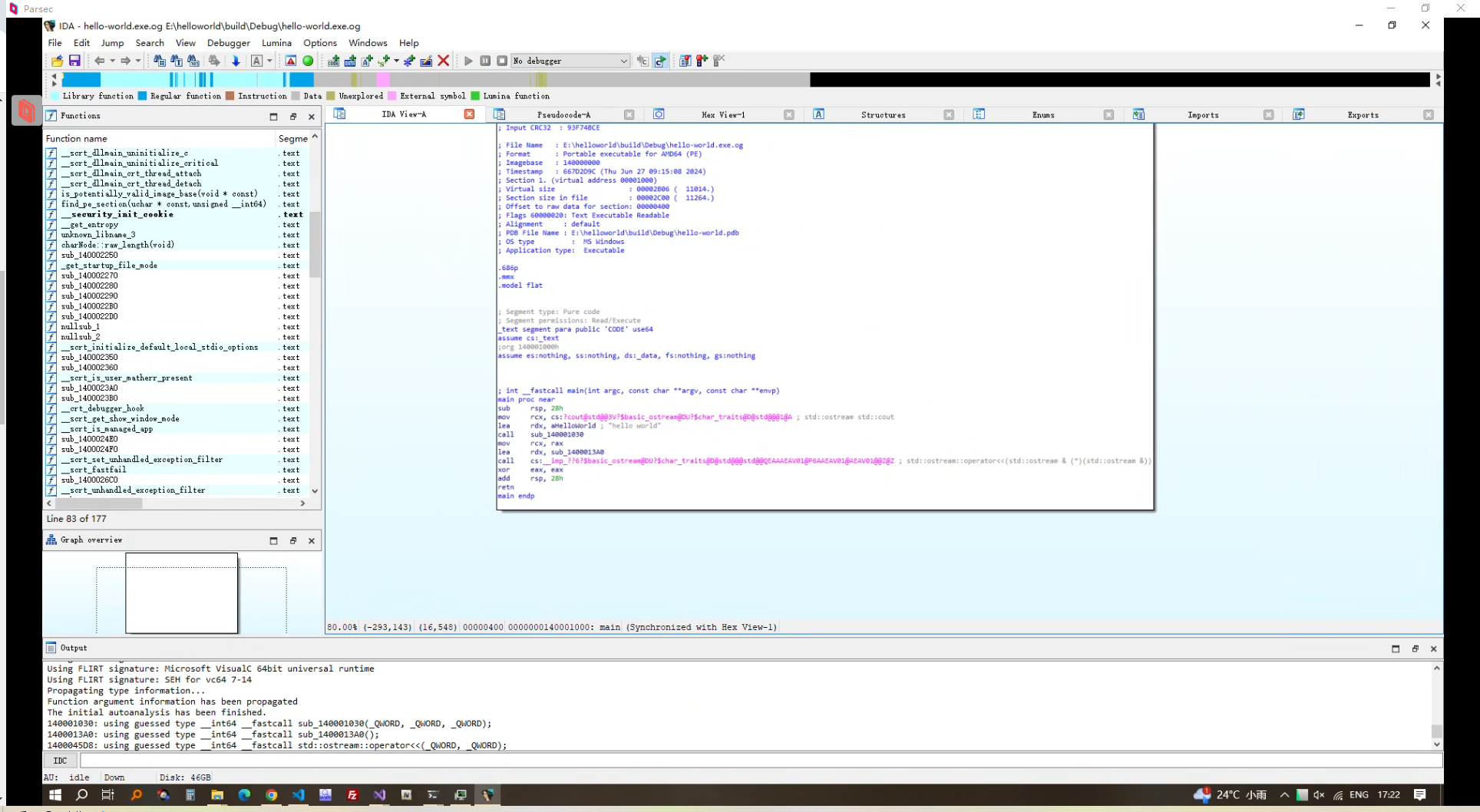1480x812 pixels.
Task: Click the Open file toolbar icon
Action: point(58,61)
